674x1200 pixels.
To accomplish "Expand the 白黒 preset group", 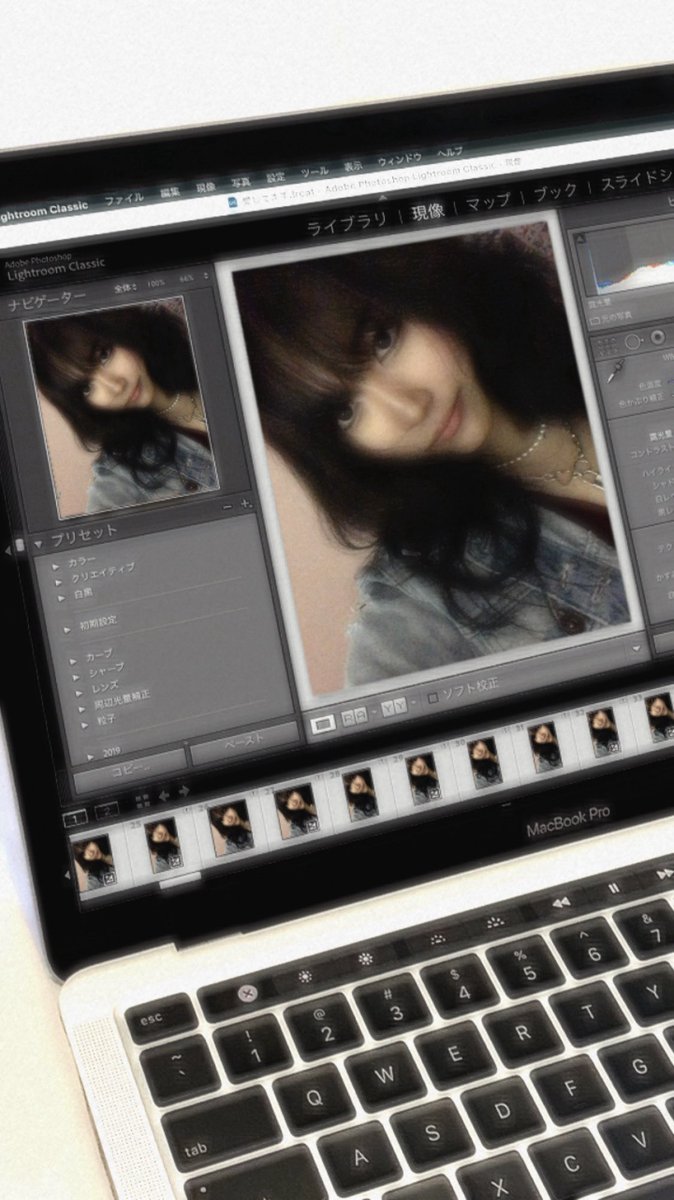I will pos(59,597).
